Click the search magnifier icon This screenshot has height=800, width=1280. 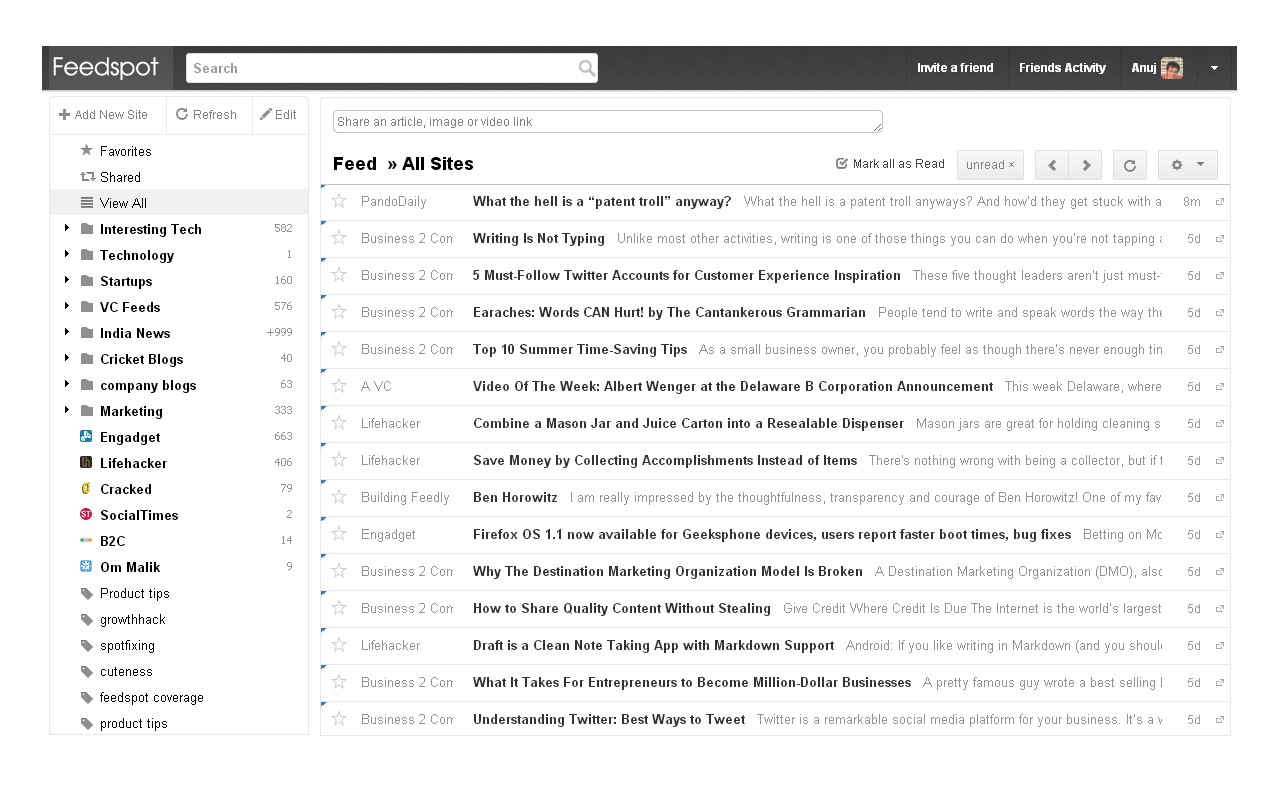[587, 68]
